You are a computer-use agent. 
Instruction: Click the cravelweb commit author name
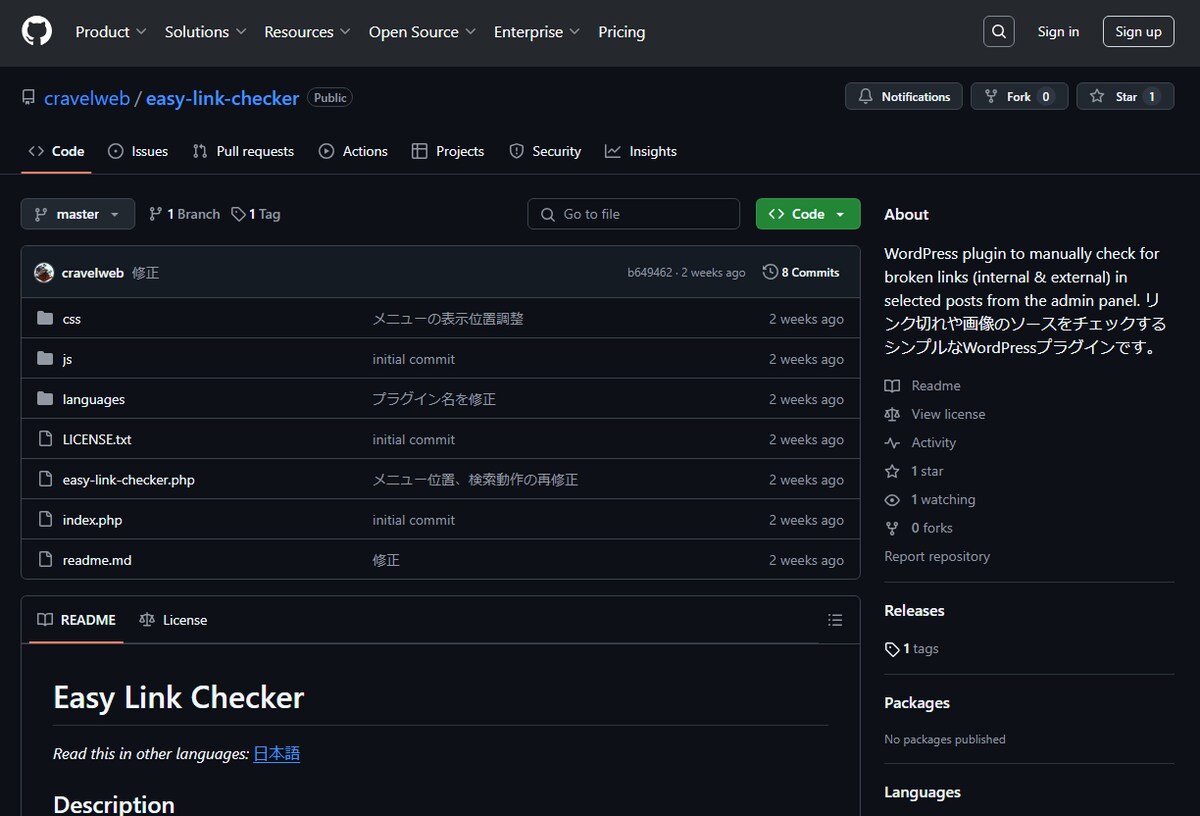pos(93,272)
